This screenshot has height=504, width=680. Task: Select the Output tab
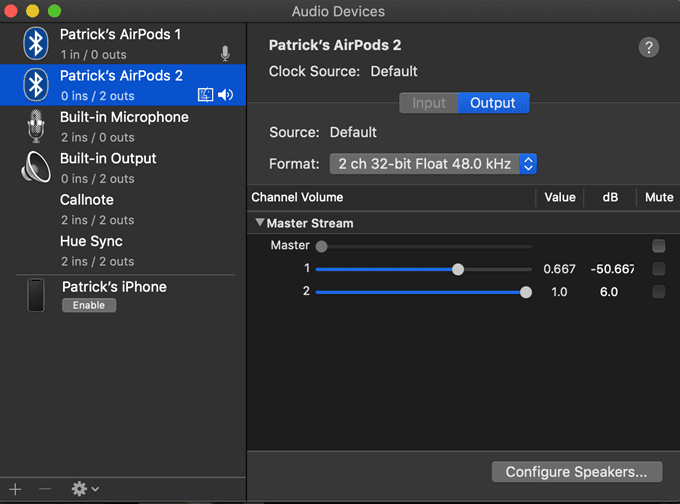(493, 103)
